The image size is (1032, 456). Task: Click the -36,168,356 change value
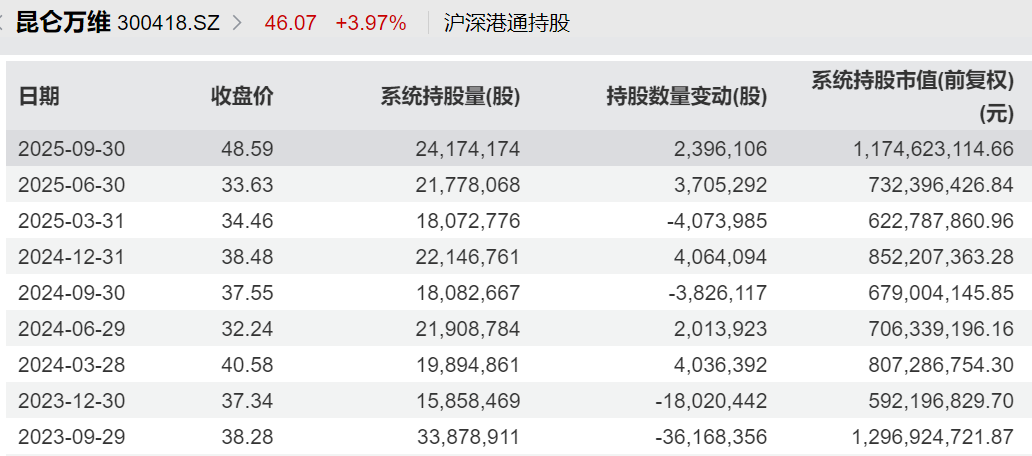(710, 437)
